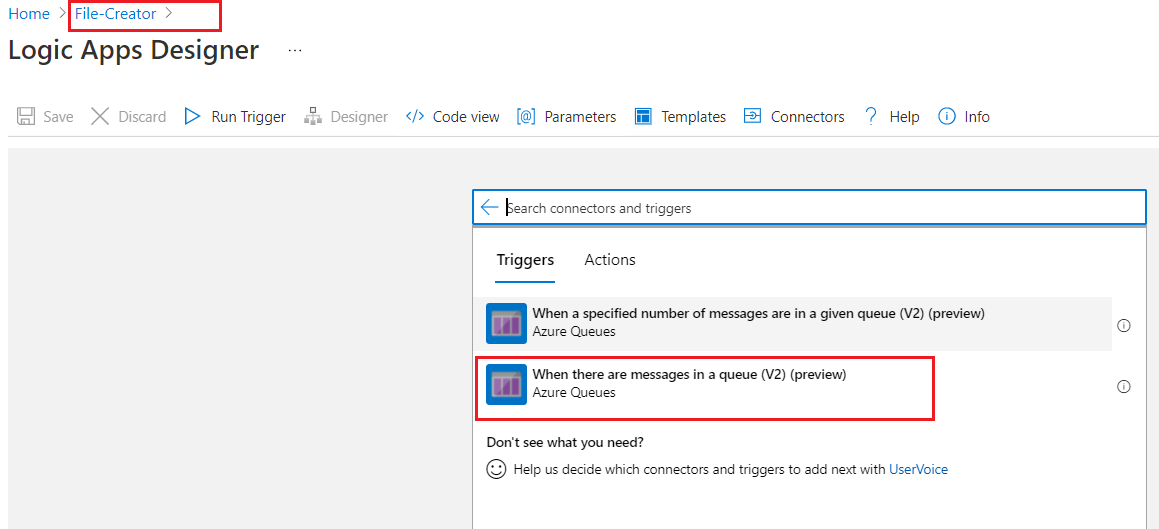
Task: Click back arrow in the search box
Action: coord(489,208)
